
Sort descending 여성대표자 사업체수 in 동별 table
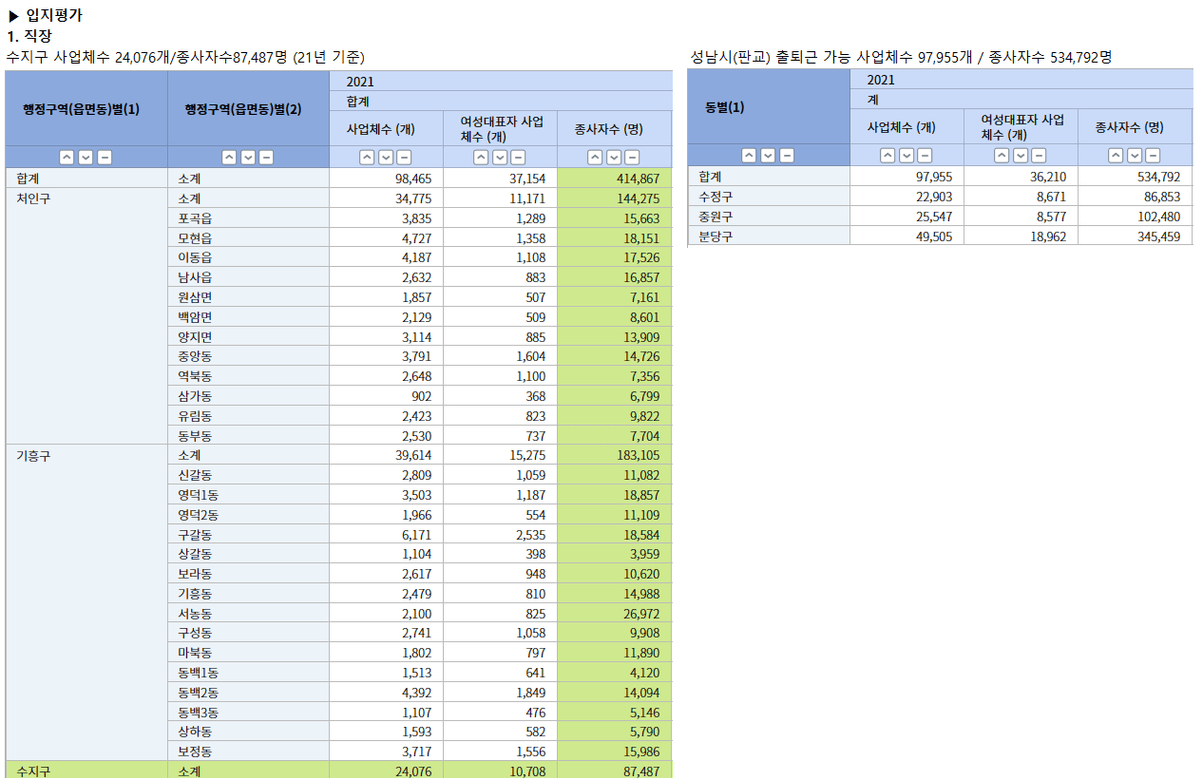click(1020, 155)
